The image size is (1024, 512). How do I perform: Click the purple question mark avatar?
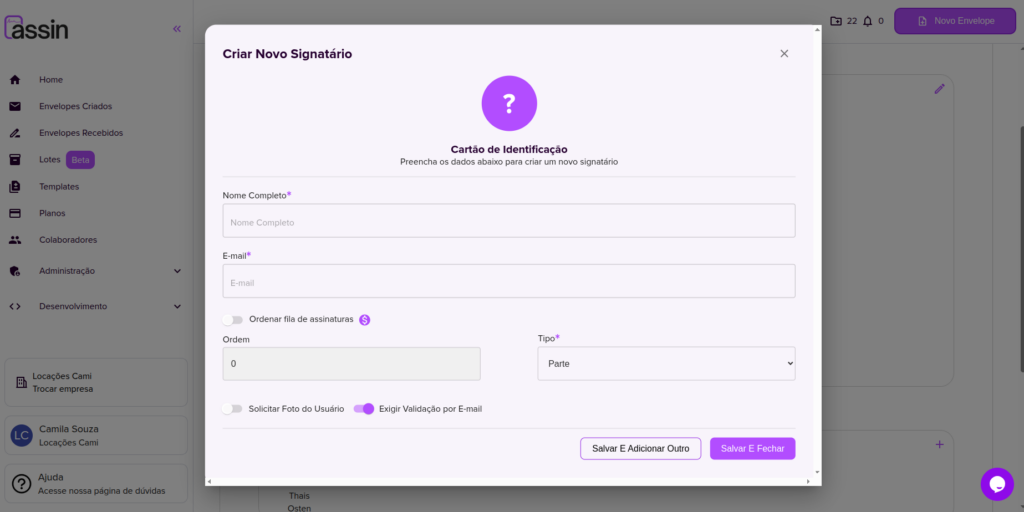pos(509,103)
